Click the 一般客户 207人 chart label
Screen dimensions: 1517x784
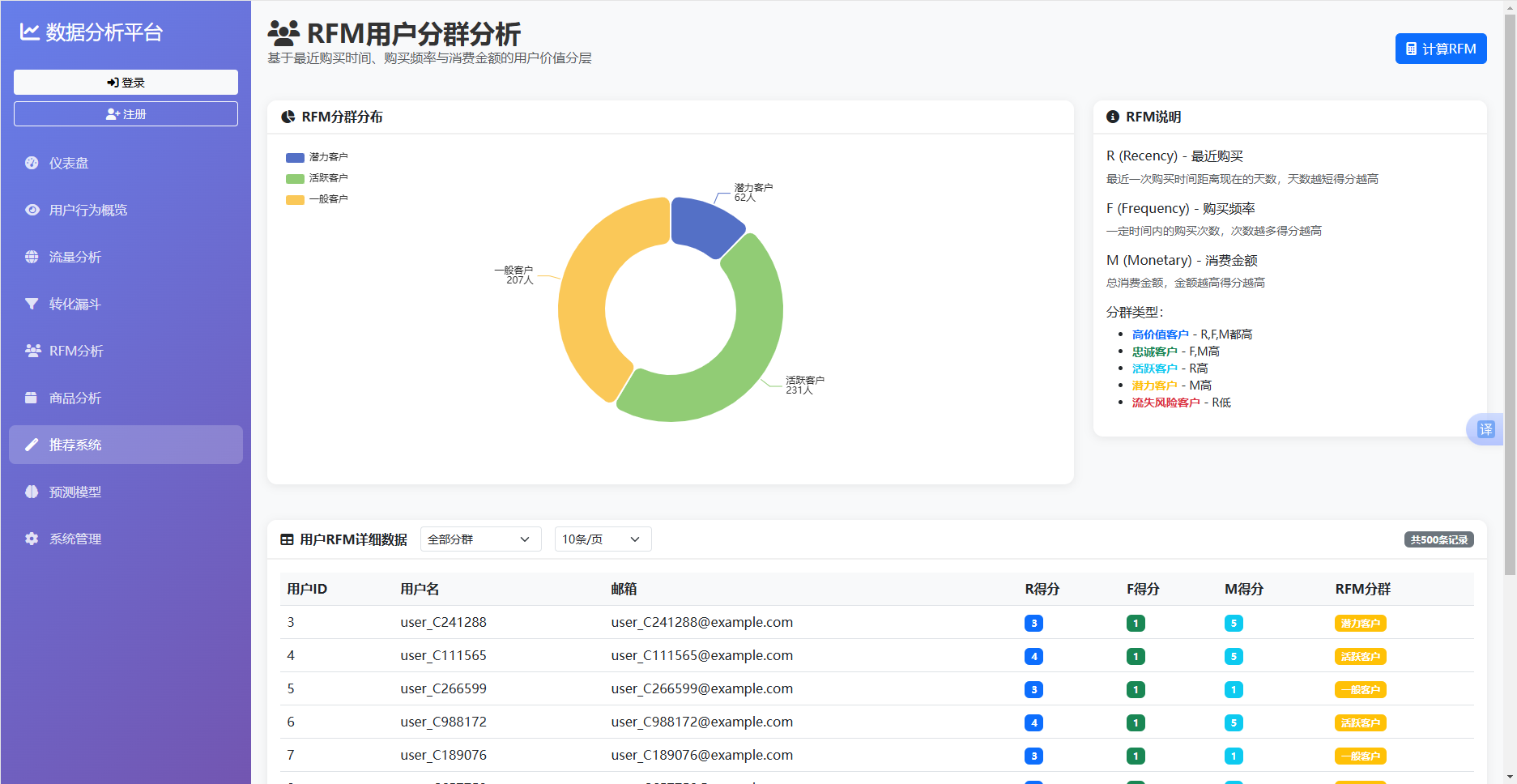(513, 275)
